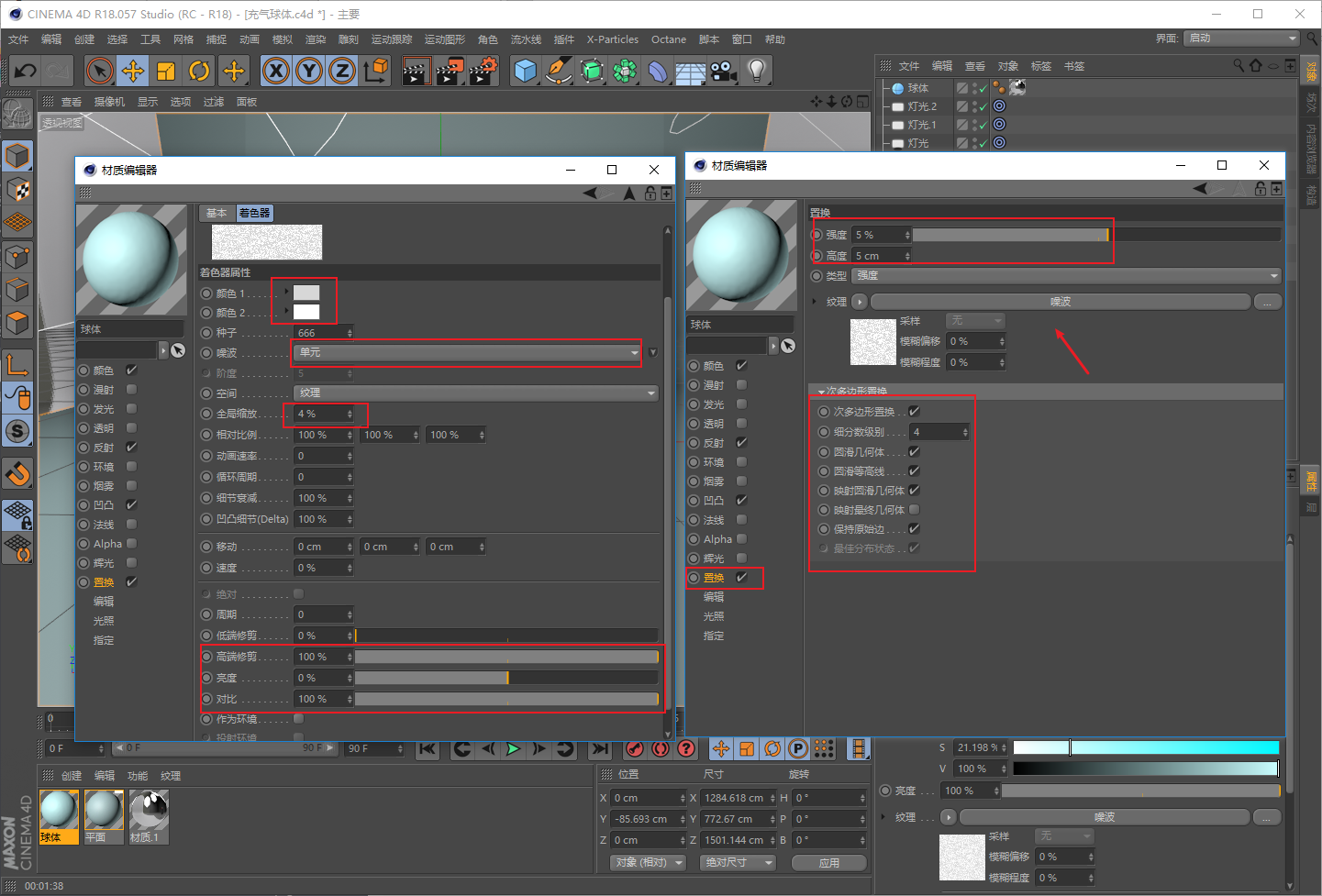1322x896 pixels.
Task: Open the 对象 (相对) coordinate dropdown
Action: (649, 863)
